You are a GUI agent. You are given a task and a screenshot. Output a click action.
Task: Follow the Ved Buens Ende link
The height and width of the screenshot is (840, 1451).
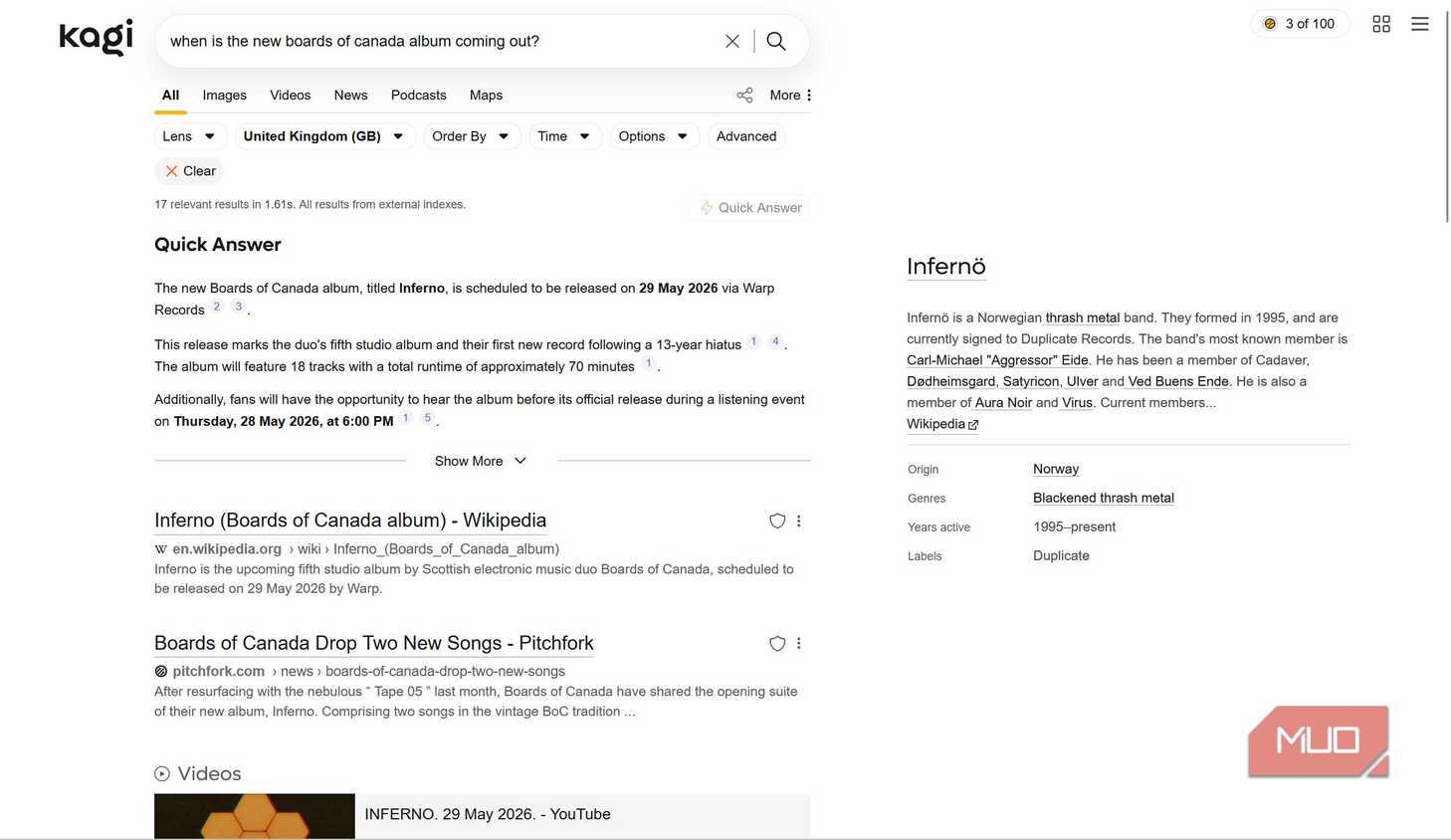coord(1178,381)
